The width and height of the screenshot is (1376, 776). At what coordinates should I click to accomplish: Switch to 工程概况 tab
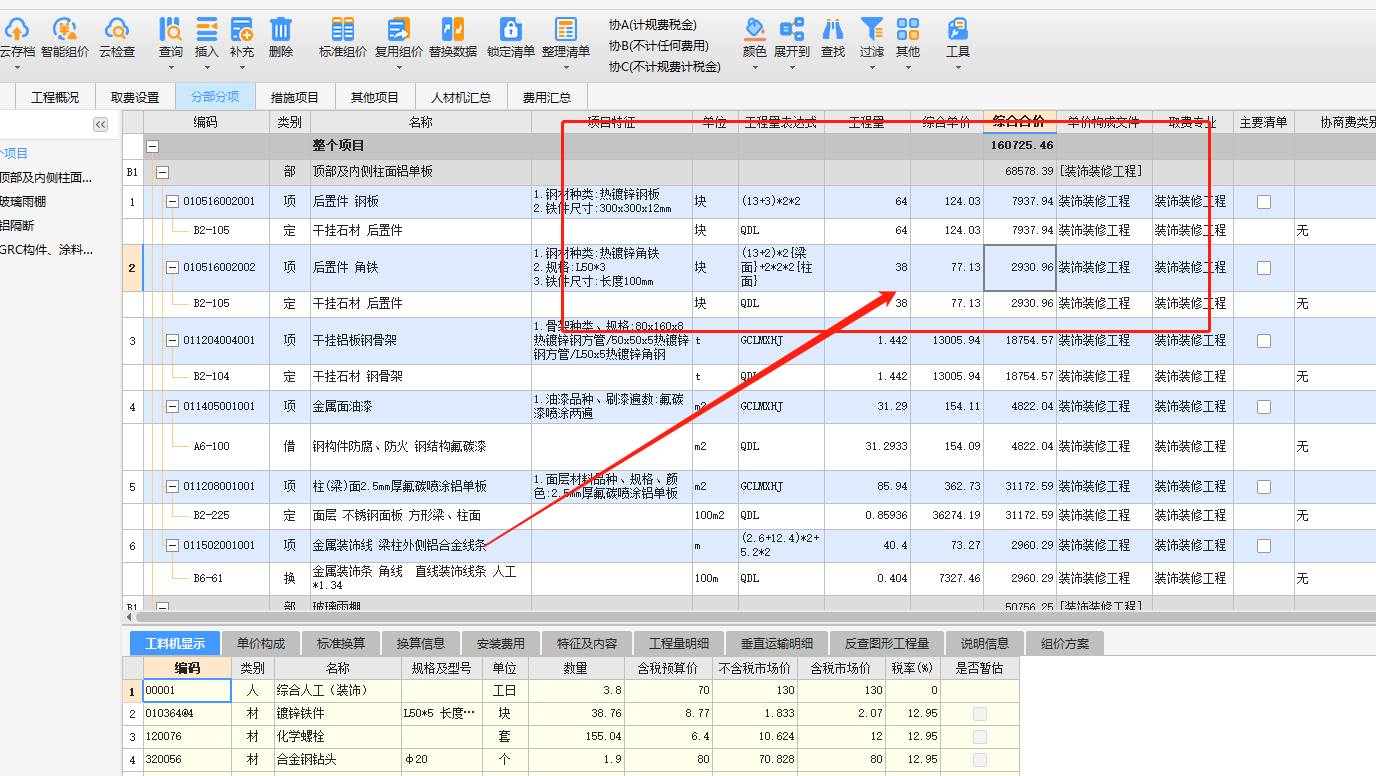(x=55, y=97)
